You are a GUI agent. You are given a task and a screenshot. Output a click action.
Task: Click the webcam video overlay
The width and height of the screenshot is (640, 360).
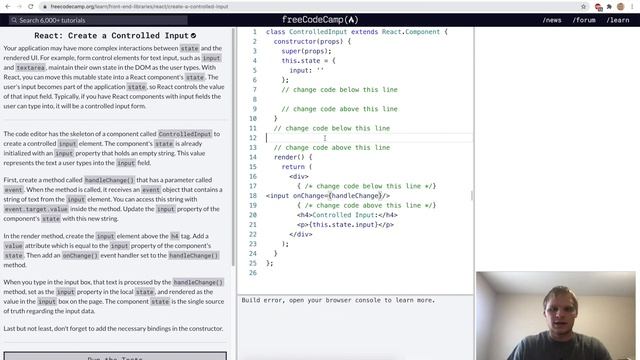[556, 316]
